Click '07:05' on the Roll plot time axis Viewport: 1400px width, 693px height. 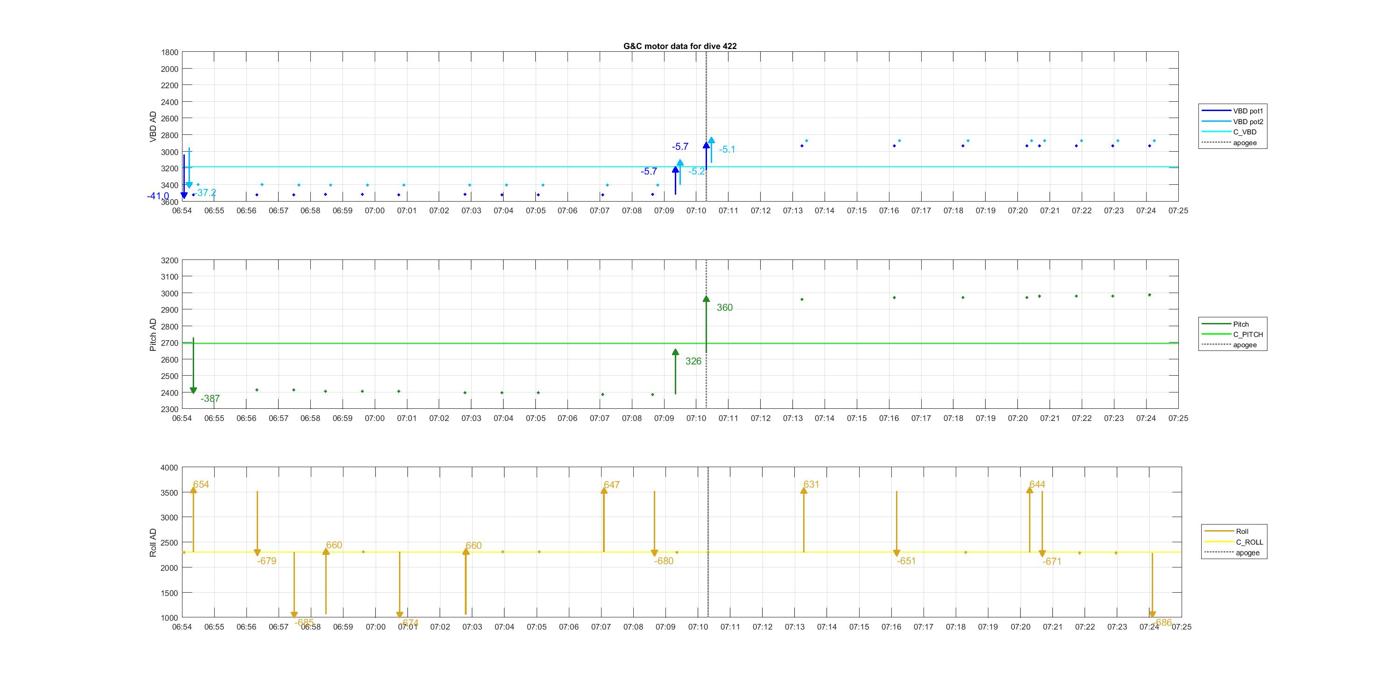pos(536,627)
